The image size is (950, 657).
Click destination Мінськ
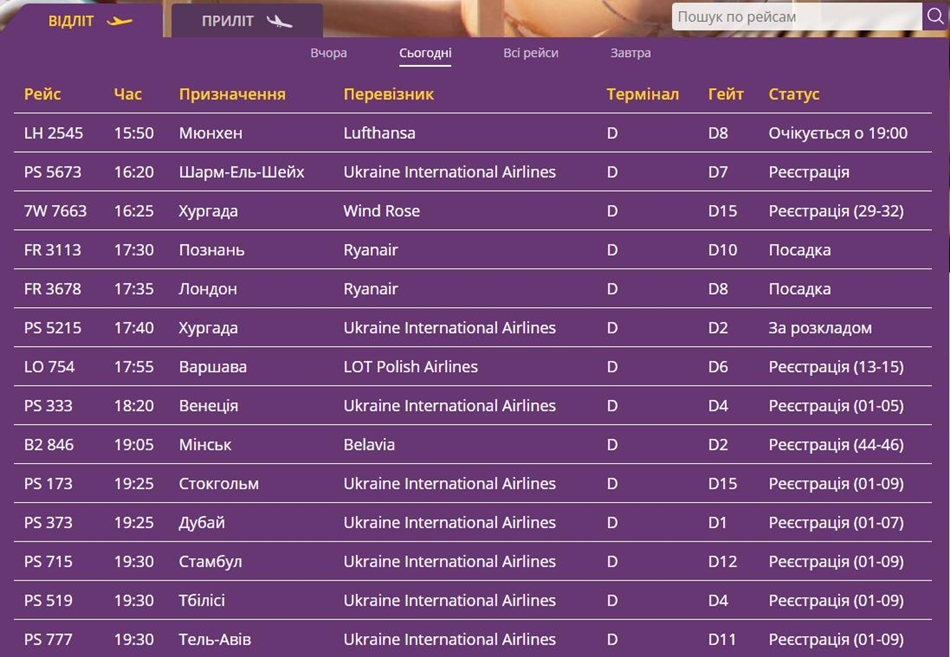[x=205, y=445]
